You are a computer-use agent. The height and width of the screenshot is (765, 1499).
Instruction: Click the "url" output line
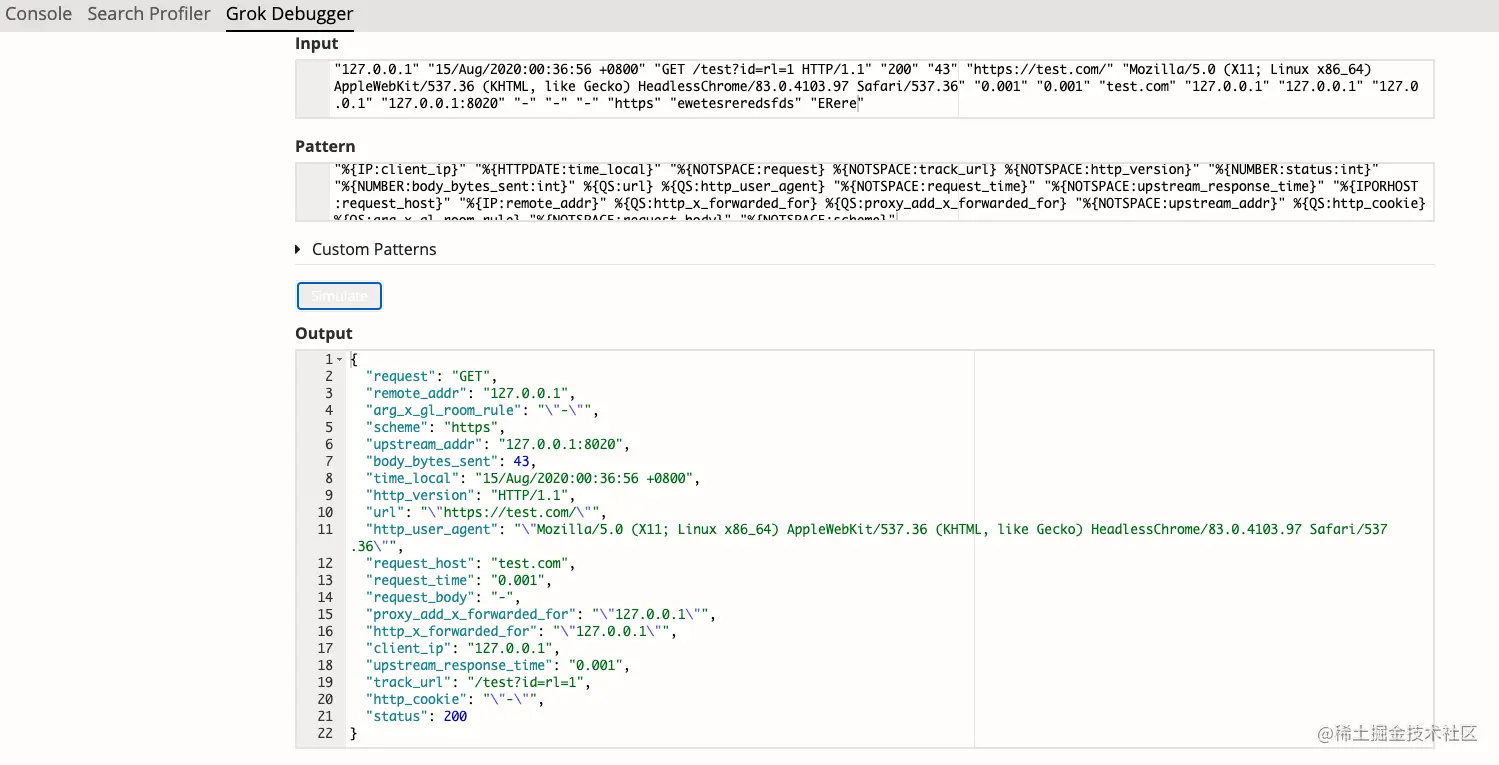click(x=486, y=512)
